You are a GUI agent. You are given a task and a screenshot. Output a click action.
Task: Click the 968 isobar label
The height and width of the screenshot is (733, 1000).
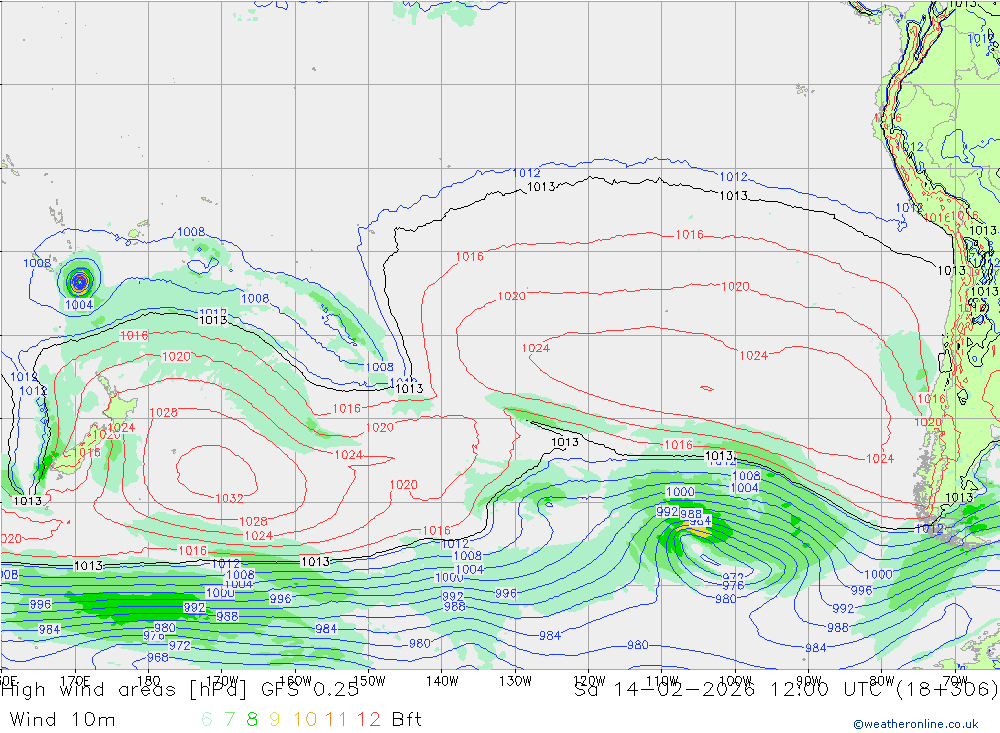pos(158,657)
